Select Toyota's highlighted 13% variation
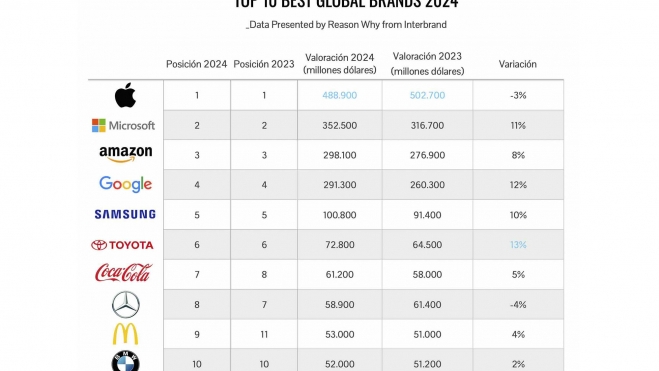659x371 pixels. click(518, 245)
